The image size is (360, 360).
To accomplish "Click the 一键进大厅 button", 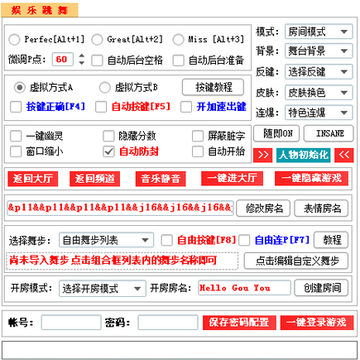I will click(x=232, y=179).
